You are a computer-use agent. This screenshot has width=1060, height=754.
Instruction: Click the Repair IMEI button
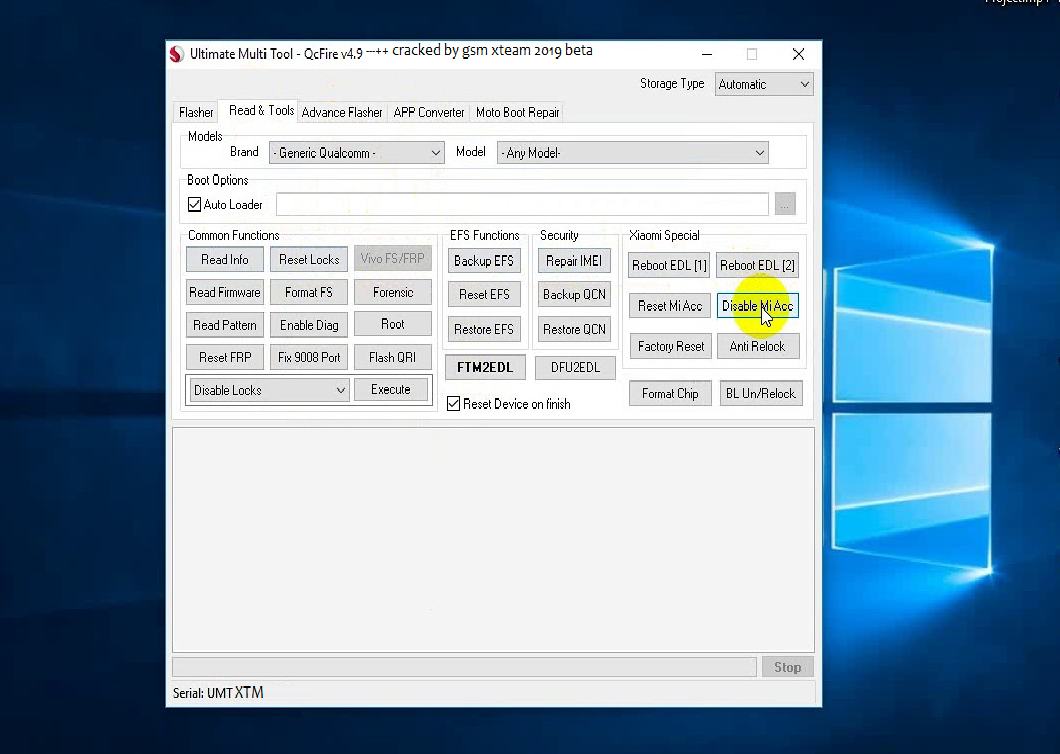tap(574, 261)
